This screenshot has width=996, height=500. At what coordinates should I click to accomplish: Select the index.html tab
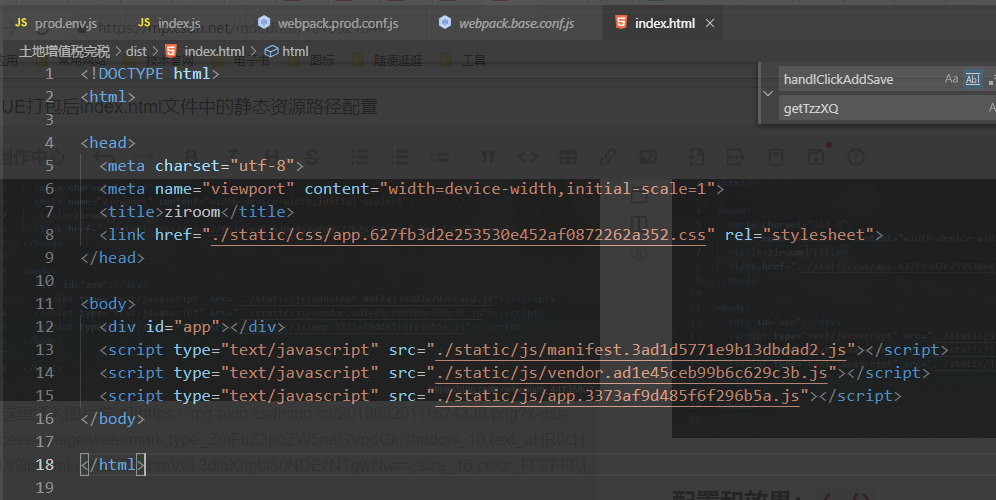[664, 24]
